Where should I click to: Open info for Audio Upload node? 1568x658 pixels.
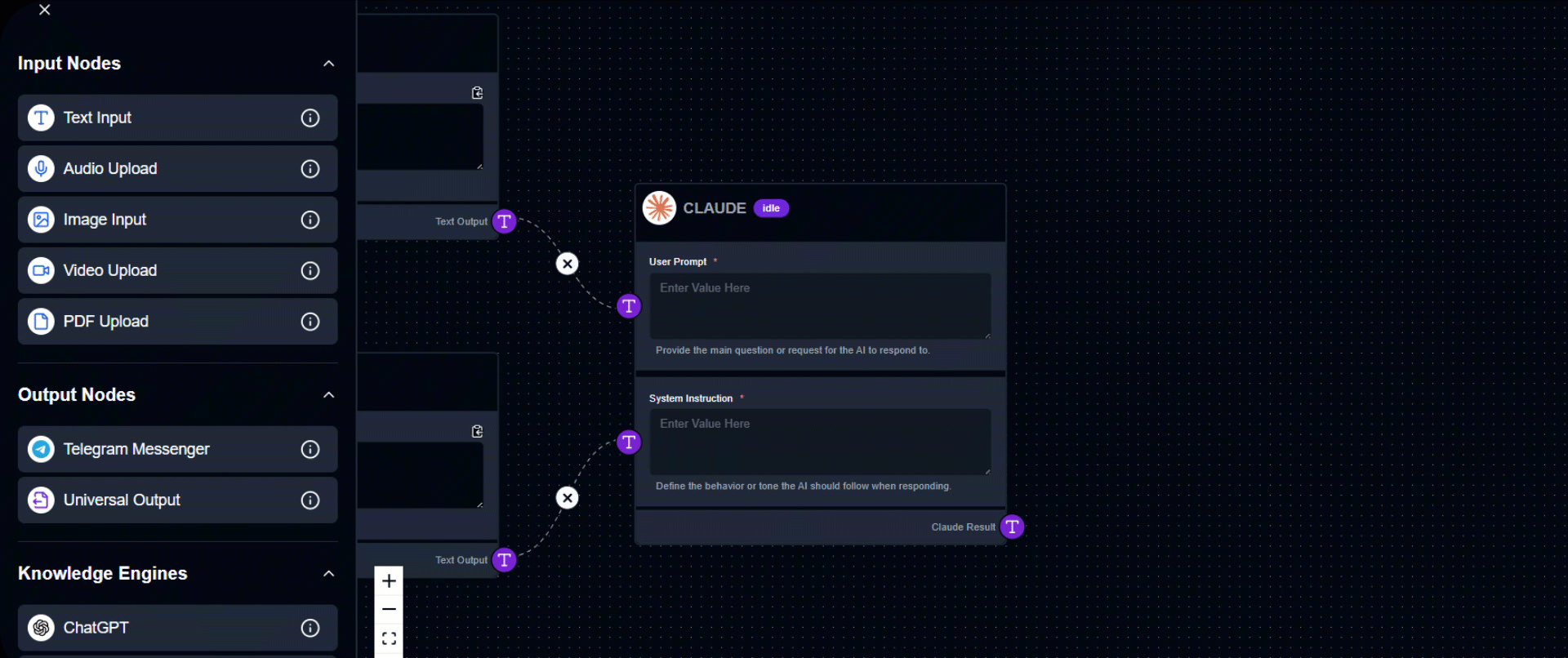click(310, 169)
